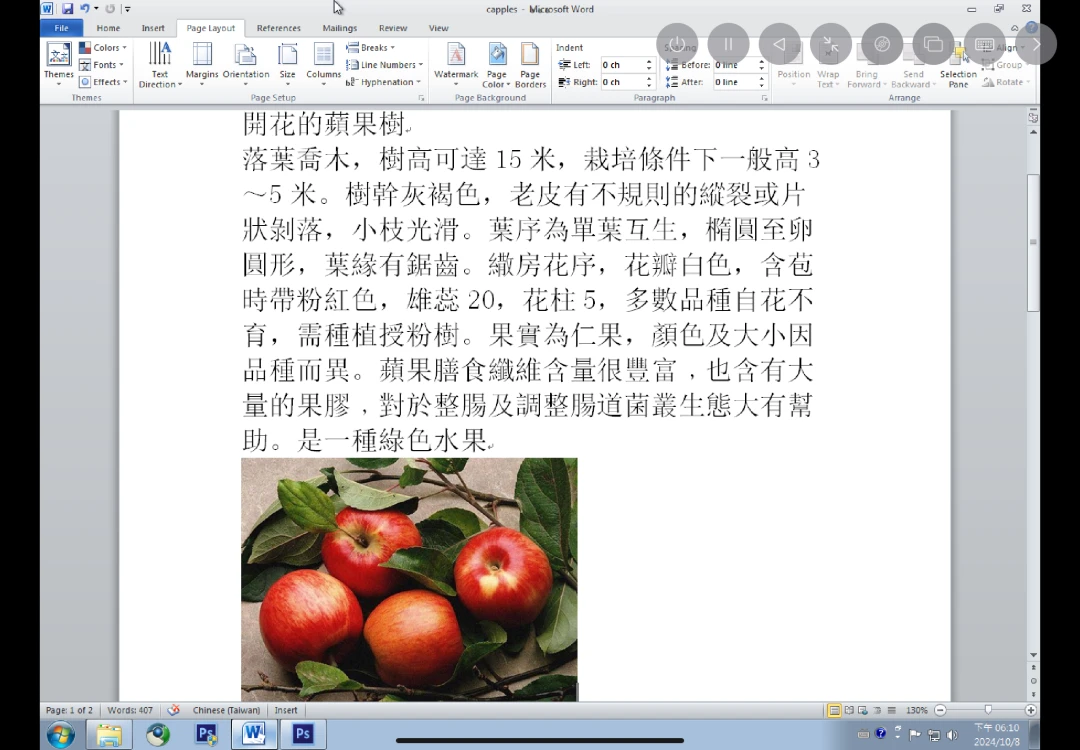The image size is (1080, 750).
Task: Click the Save icon in Quick Access
Action: click(x=67, y=9)
